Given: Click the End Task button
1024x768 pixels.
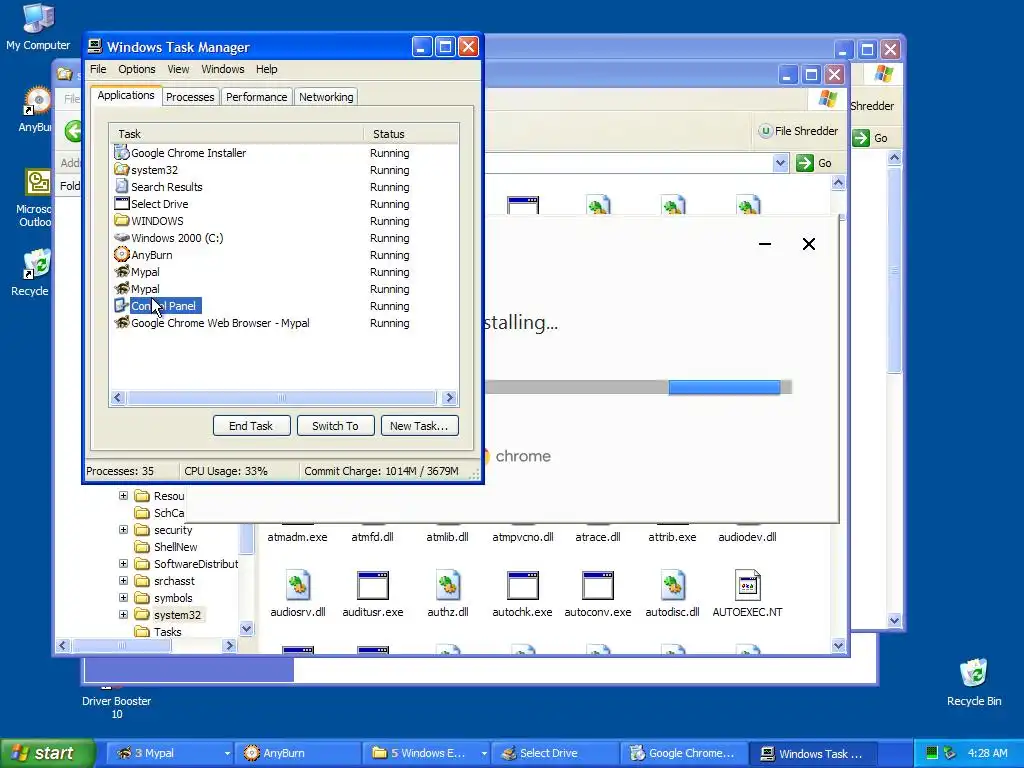Looking at the screenshot, I should (x=251, y=426).
